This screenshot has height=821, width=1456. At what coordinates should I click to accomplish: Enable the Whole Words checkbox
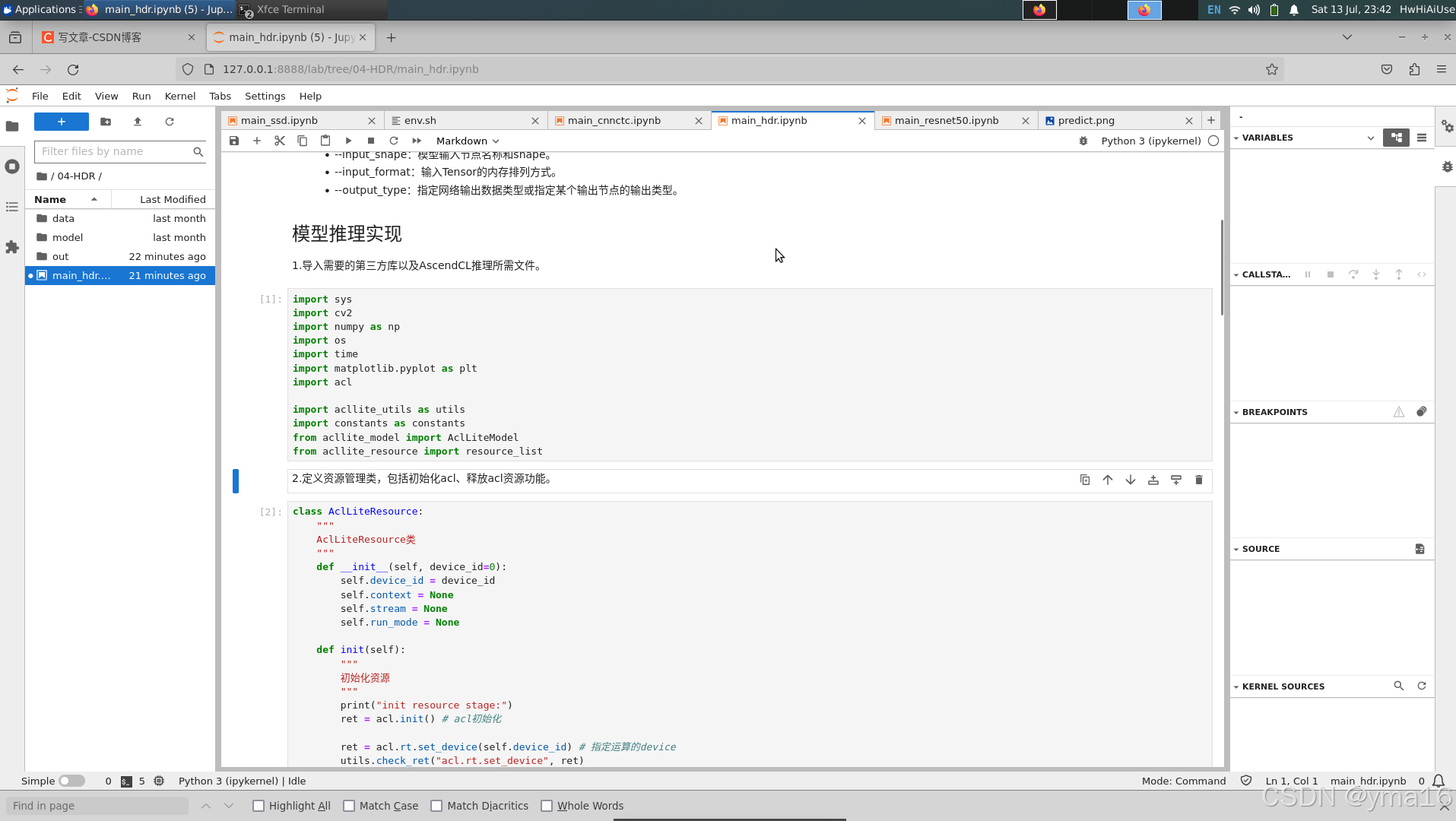coord(547,806)
